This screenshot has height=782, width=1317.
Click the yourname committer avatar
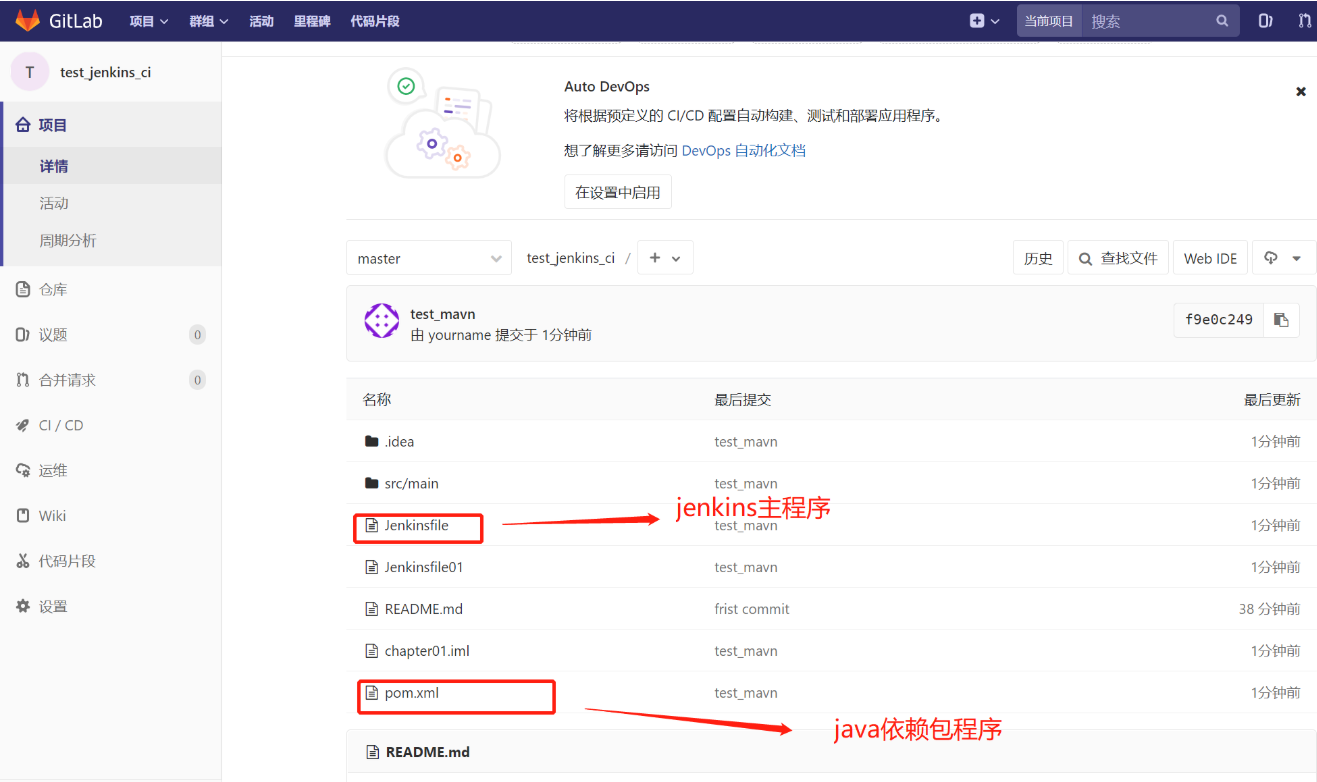coord(382,321)
